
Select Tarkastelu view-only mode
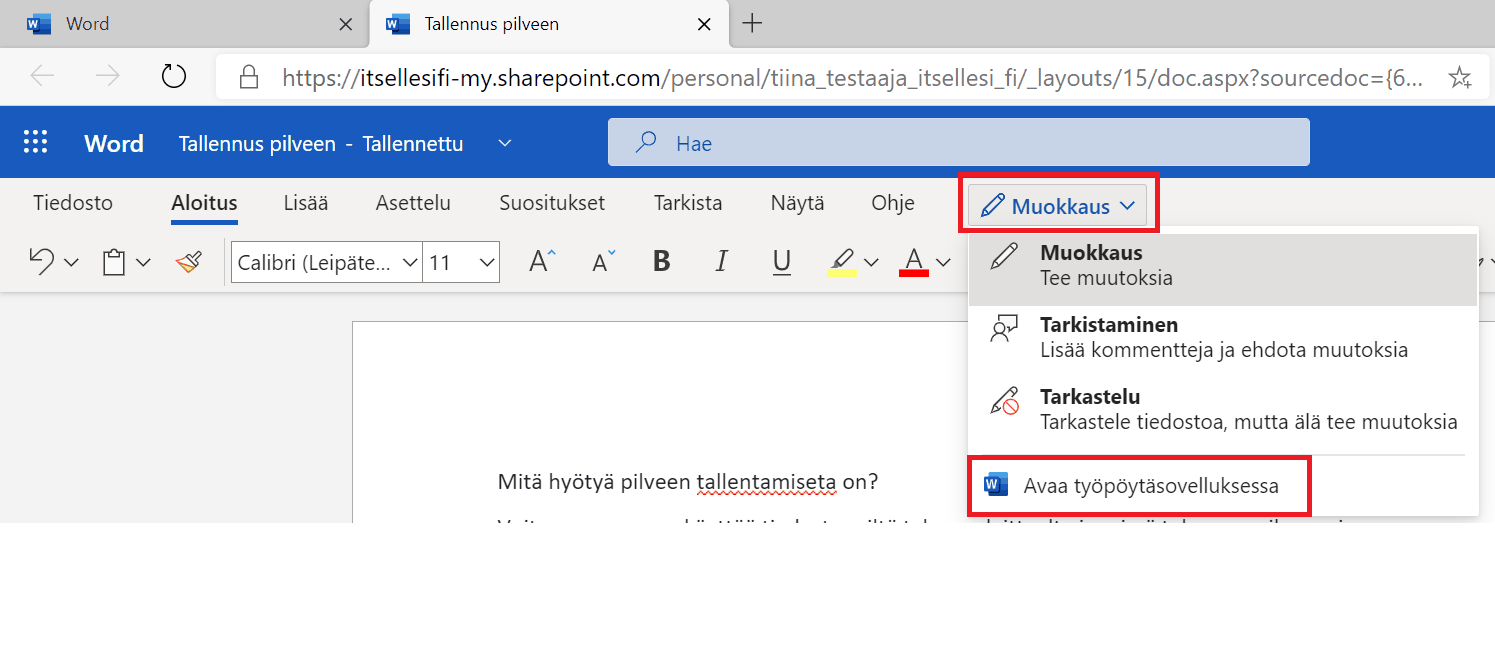1223,410
